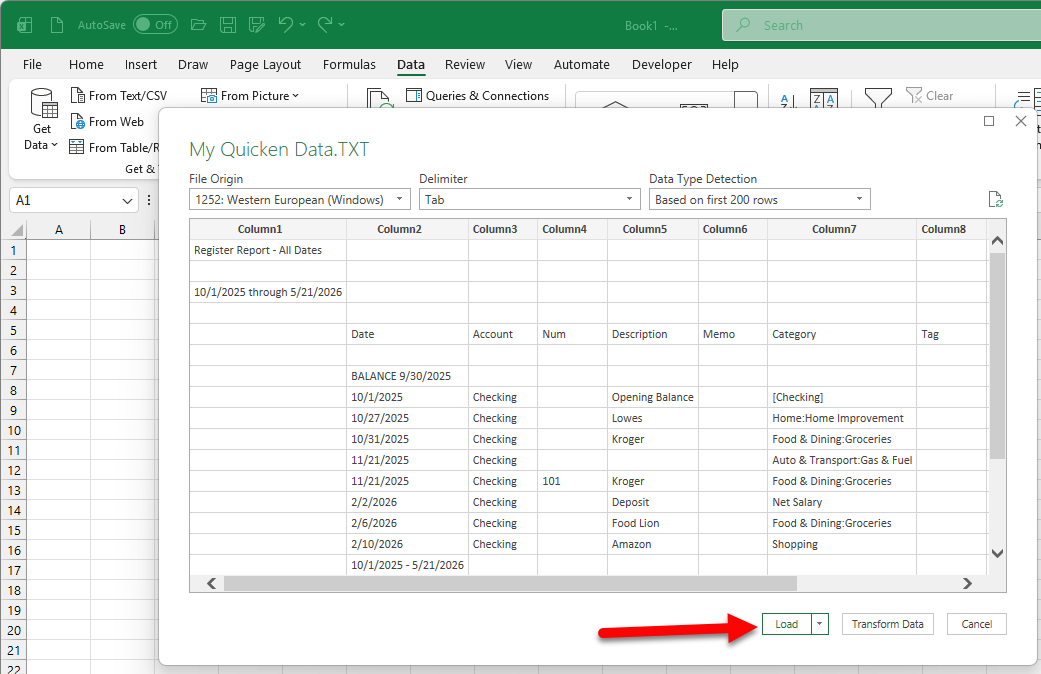Open the View tab
This screenshot has width=1041, height=674.
[x=519, y=64]
